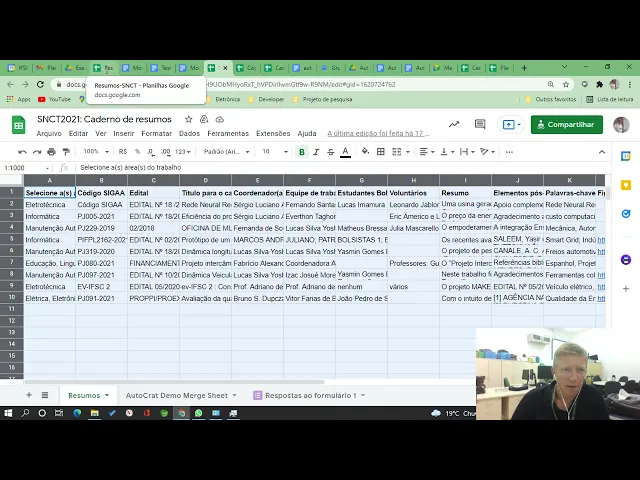Viewport: 640px width, 480px height.
Task: Click the name box showing 1:1000
Action: 25,168
